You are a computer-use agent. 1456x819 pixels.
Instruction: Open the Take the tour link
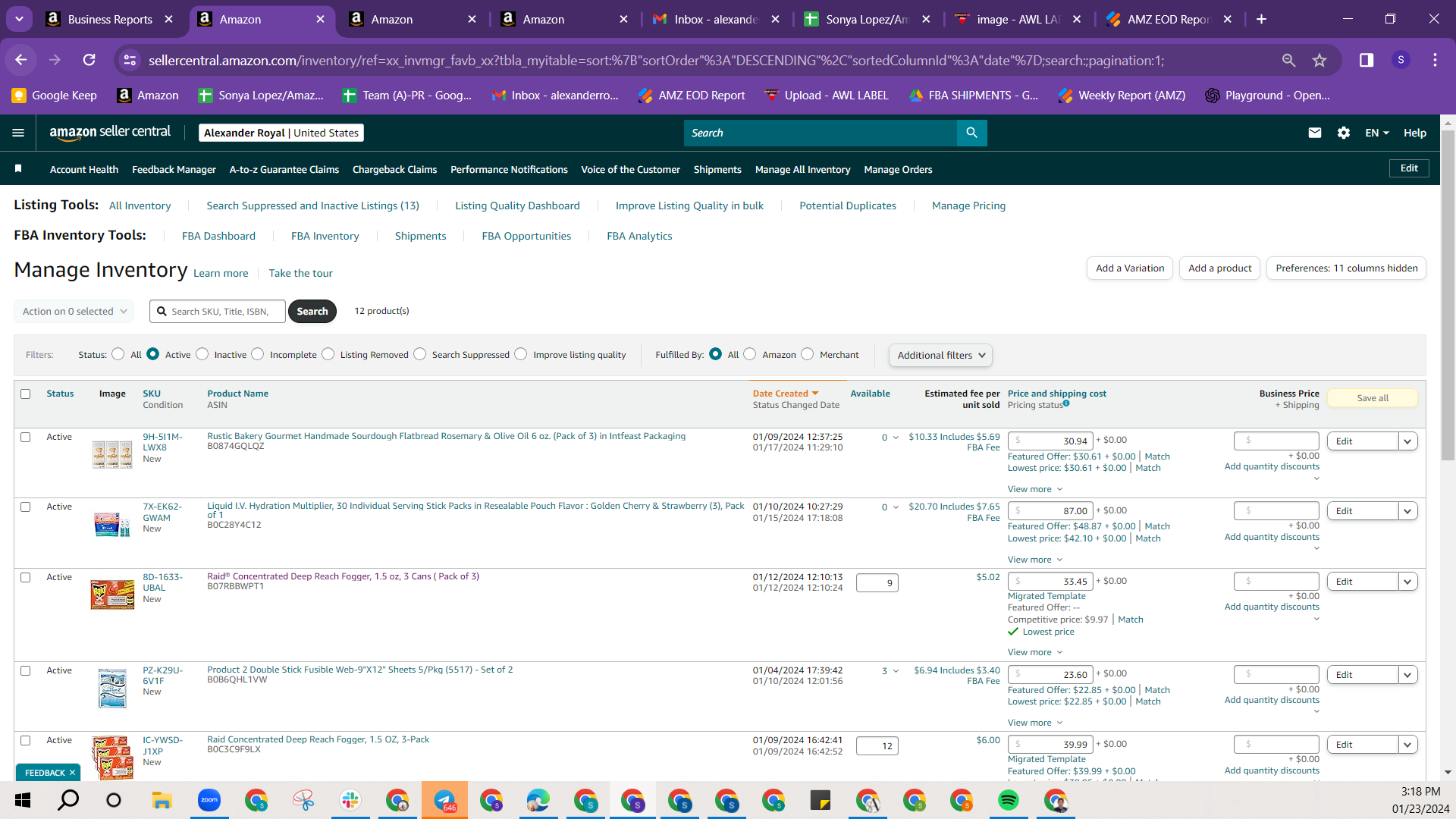tap(300, 273)
